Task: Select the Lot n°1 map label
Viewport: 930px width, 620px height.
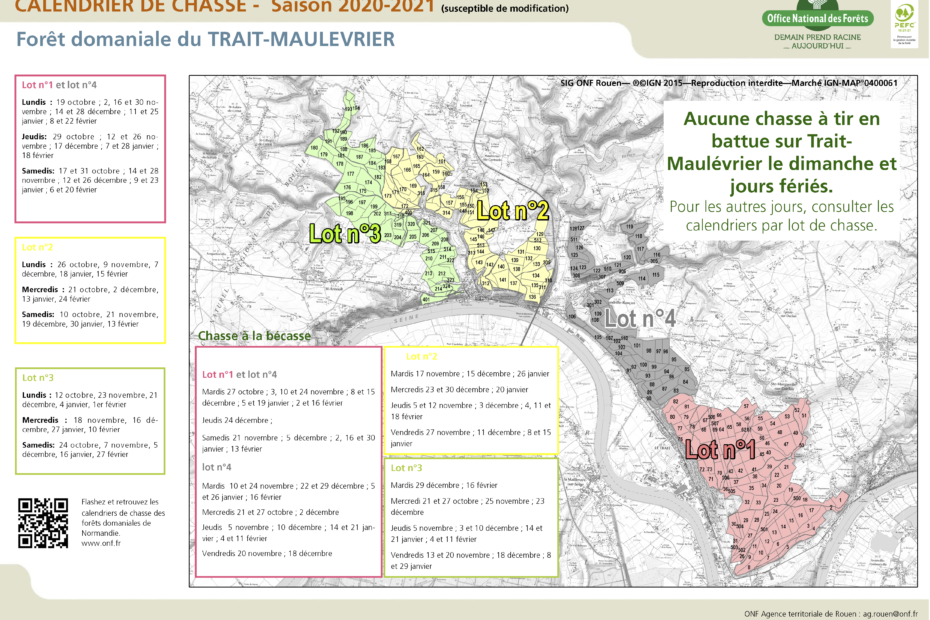Action: [x=720, y=450]
